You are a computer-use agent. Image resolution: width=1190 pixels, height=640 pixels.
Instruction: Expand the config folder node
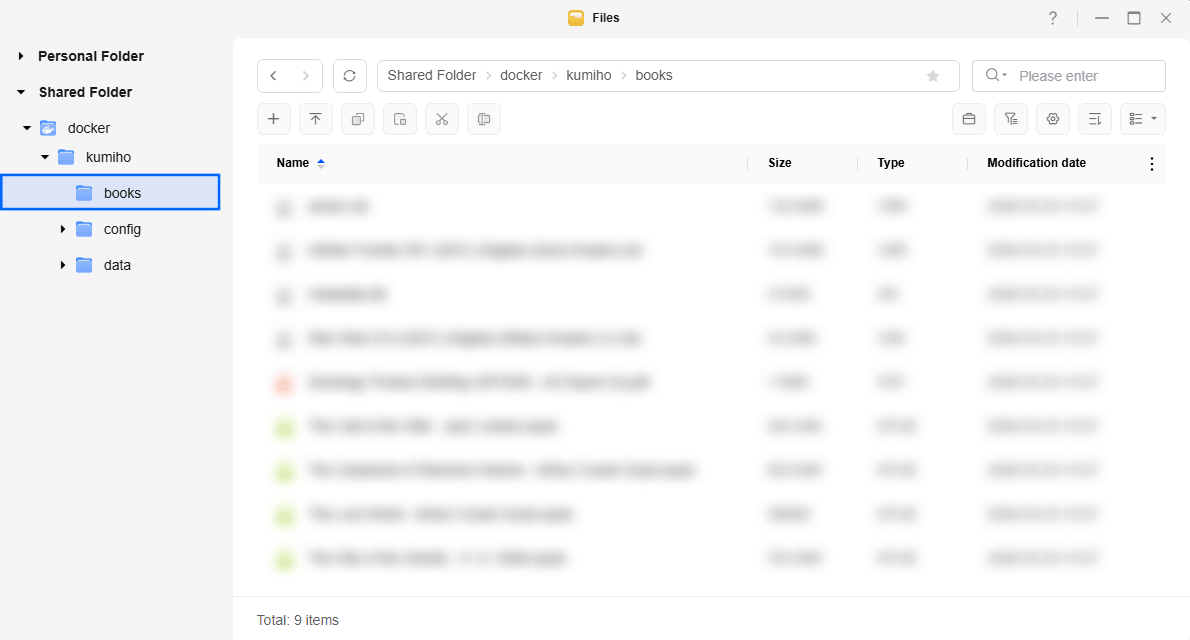63,230
